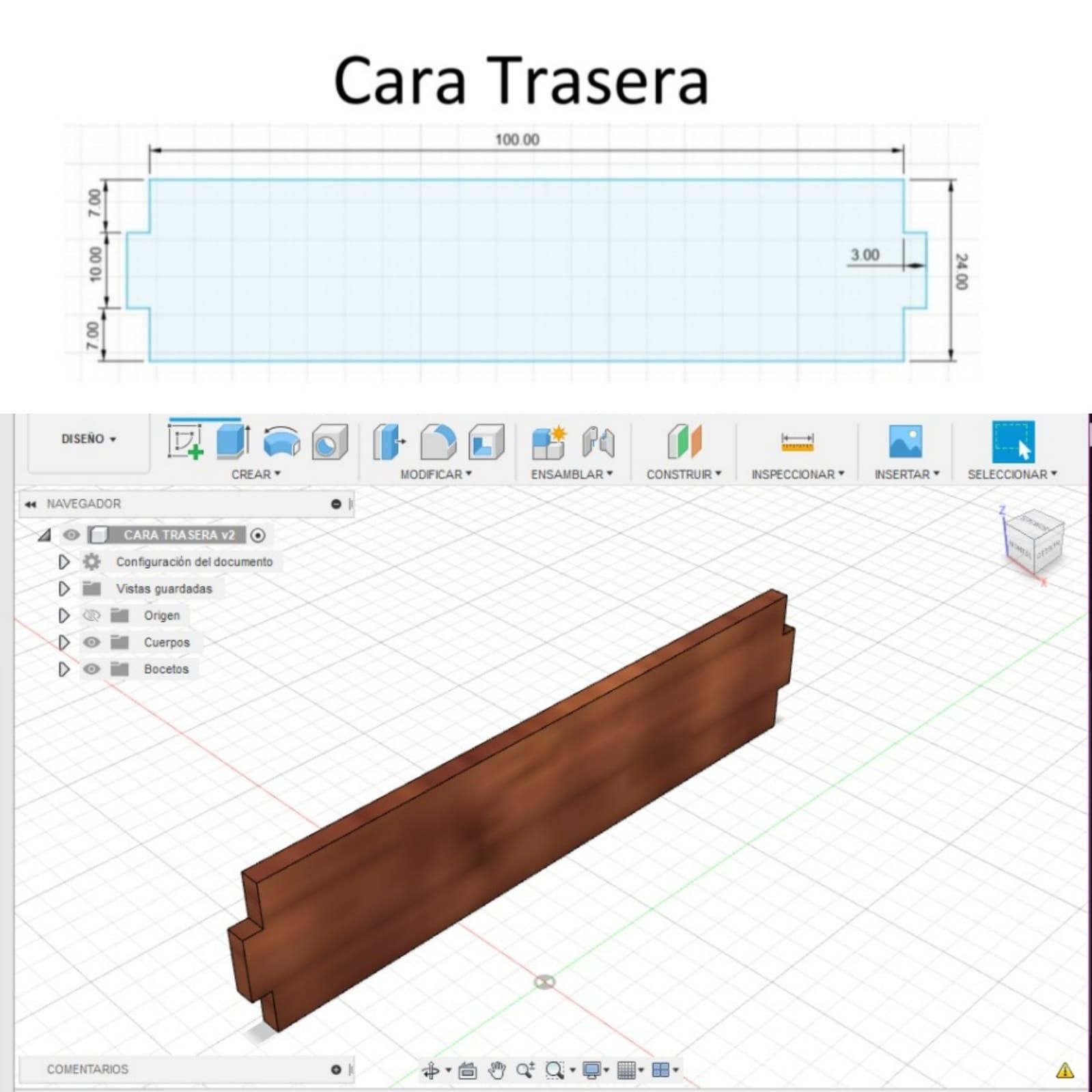Viewport: 1092px width, 1092px height.
Task: Select the Hole tool
Action: [x=330, y=443]
